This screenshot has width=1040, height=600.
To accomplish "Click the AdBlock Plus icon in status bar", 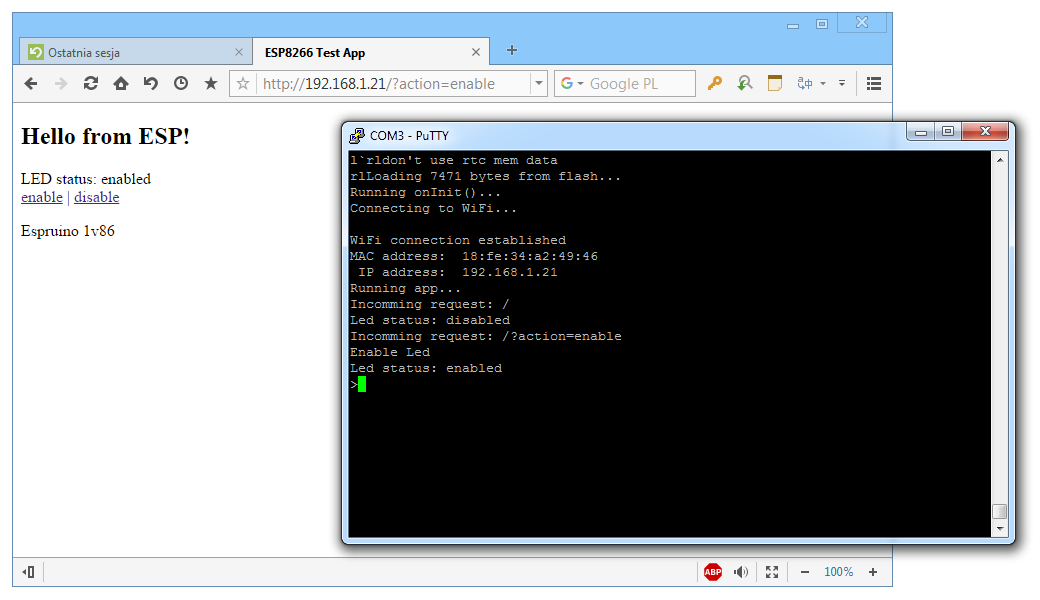I will pos(712,572).
